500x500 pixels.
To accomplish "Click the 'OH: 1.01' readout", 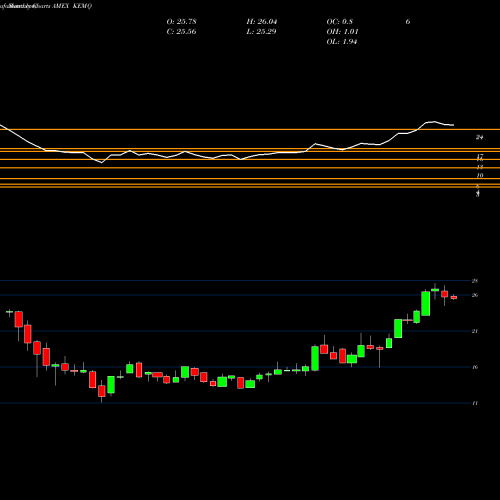I will tap(342, 32).
